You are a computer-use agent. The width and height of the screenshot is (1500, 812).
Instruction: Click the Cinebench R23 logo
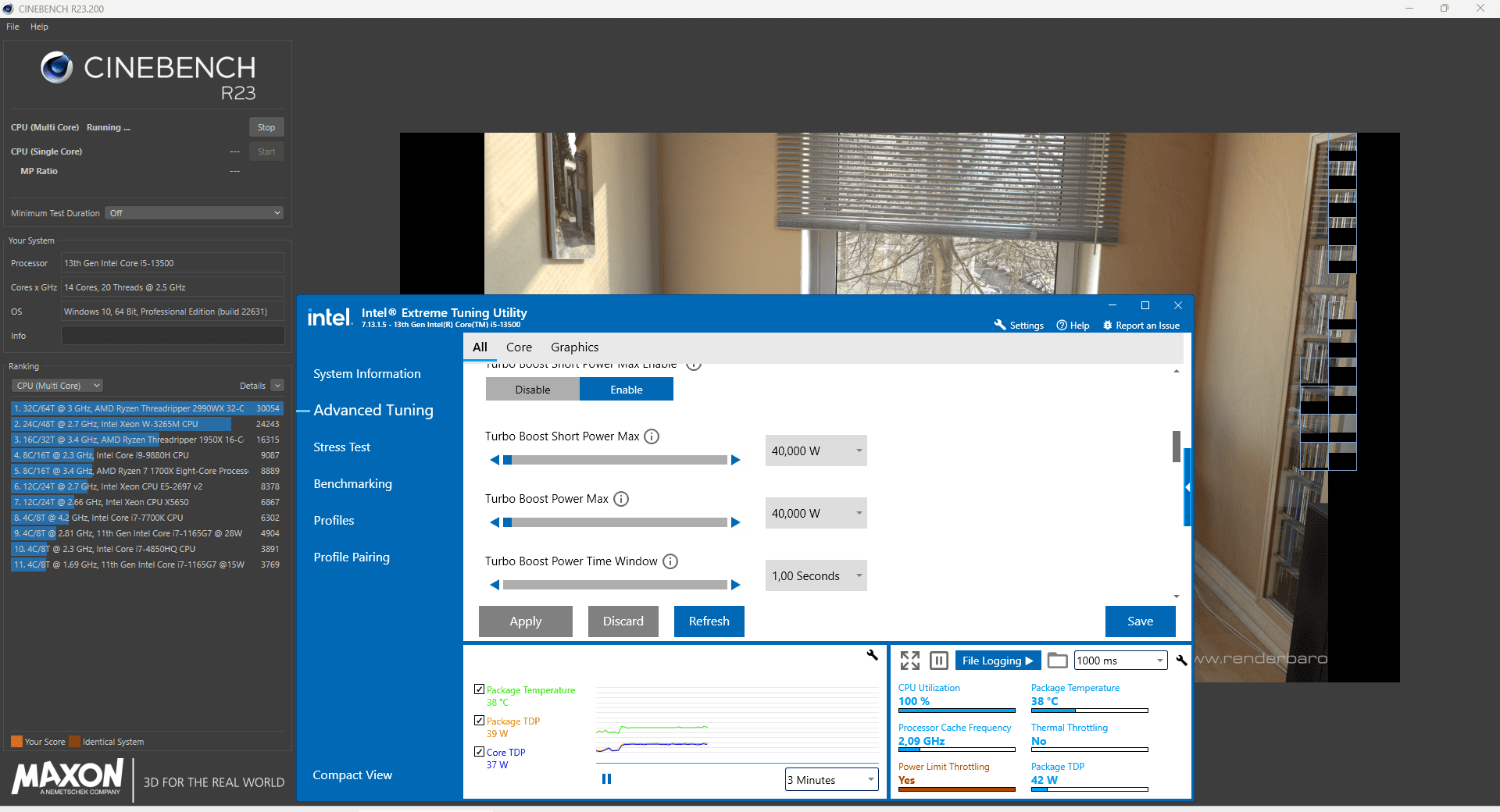148,77
